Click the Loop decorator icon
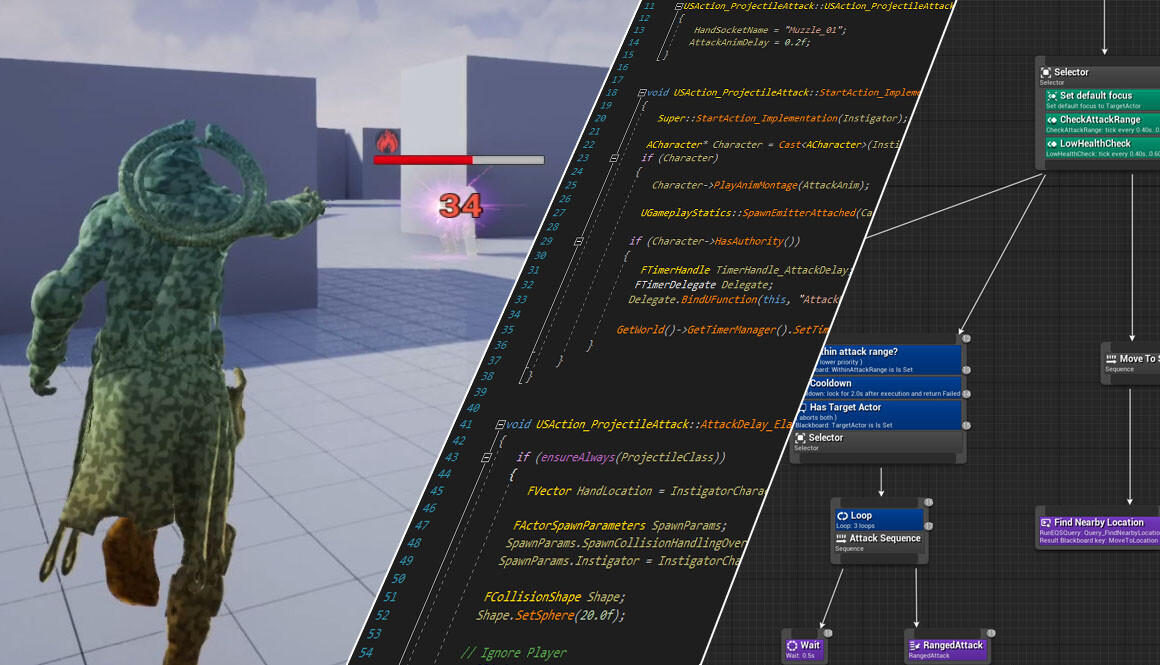Image resolution: width=1160 pixels, height=665 pixels. [842, 516]
